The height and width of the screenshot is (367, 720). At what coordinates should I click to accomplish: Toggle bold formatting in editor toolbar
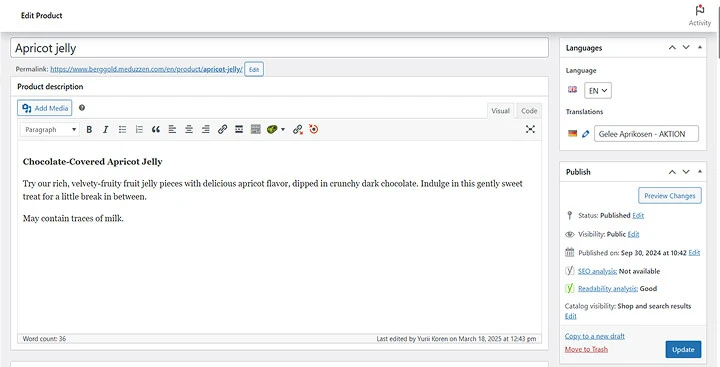click(x=89, y=130)
